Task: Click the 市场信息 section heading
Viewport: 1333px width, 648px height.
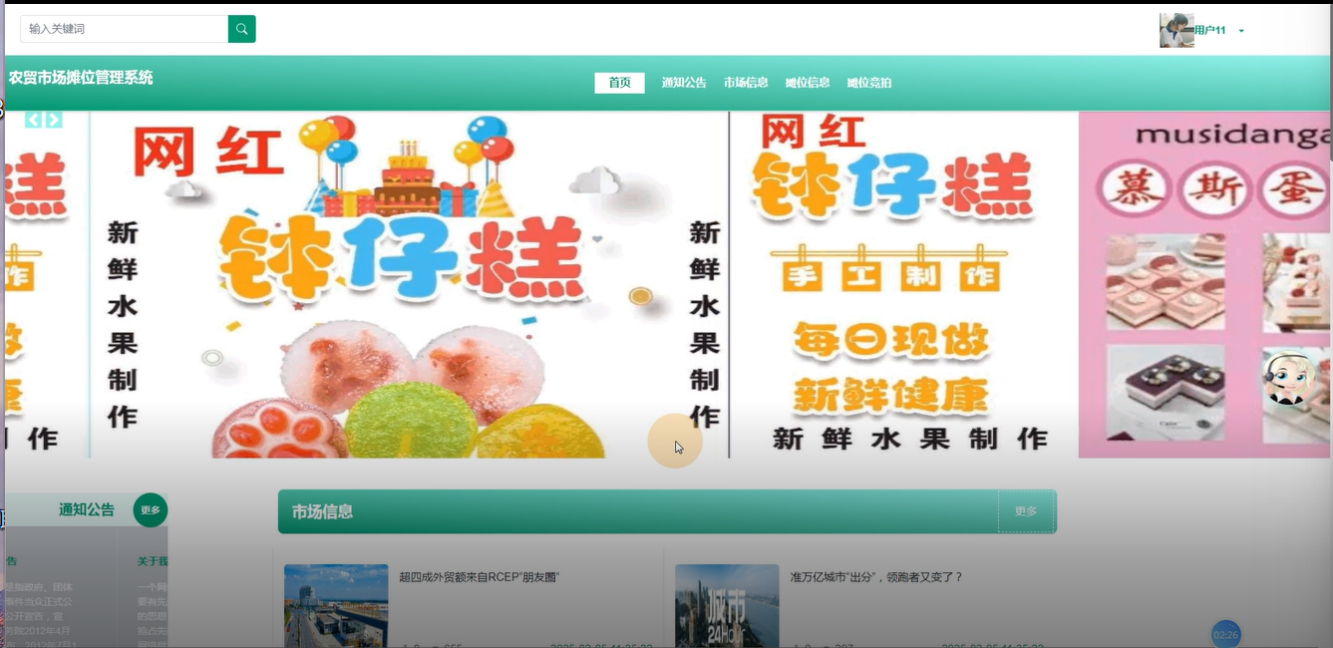Action: 322,512
